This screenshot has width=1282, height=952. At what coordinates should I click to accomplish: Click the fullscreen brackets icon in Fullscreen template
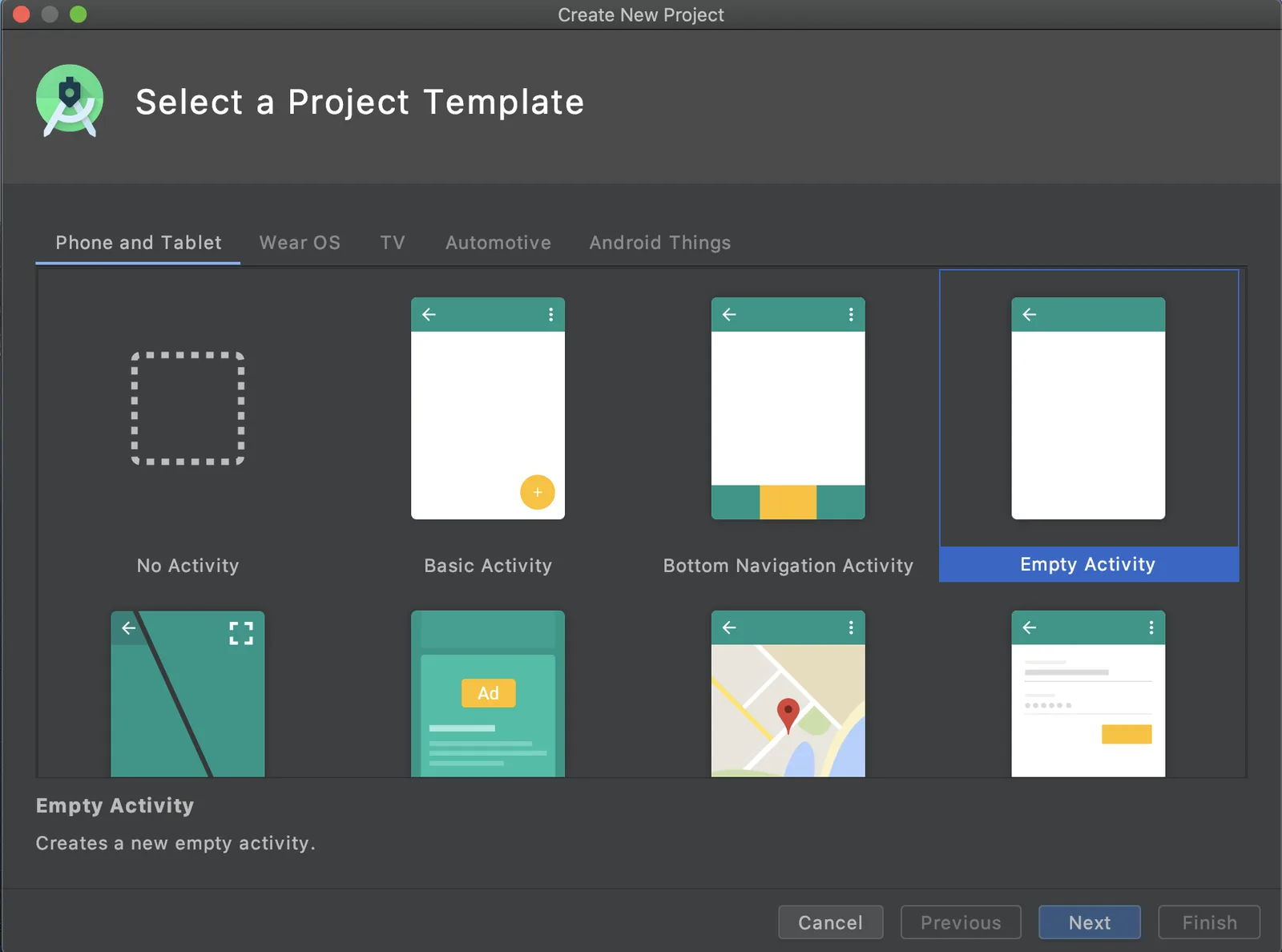241,633
